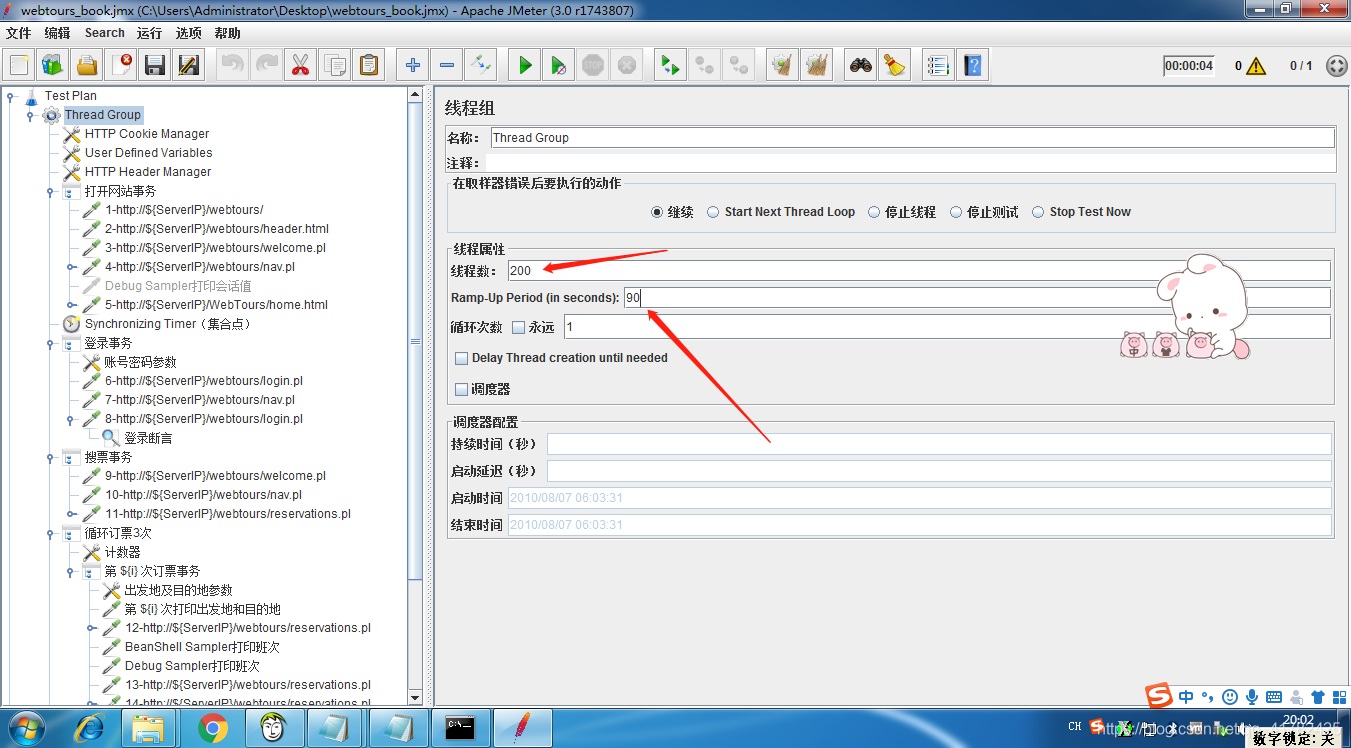Click the Open file folder icon
Screen dimensions: 1351x748
[x=87, y=66]
